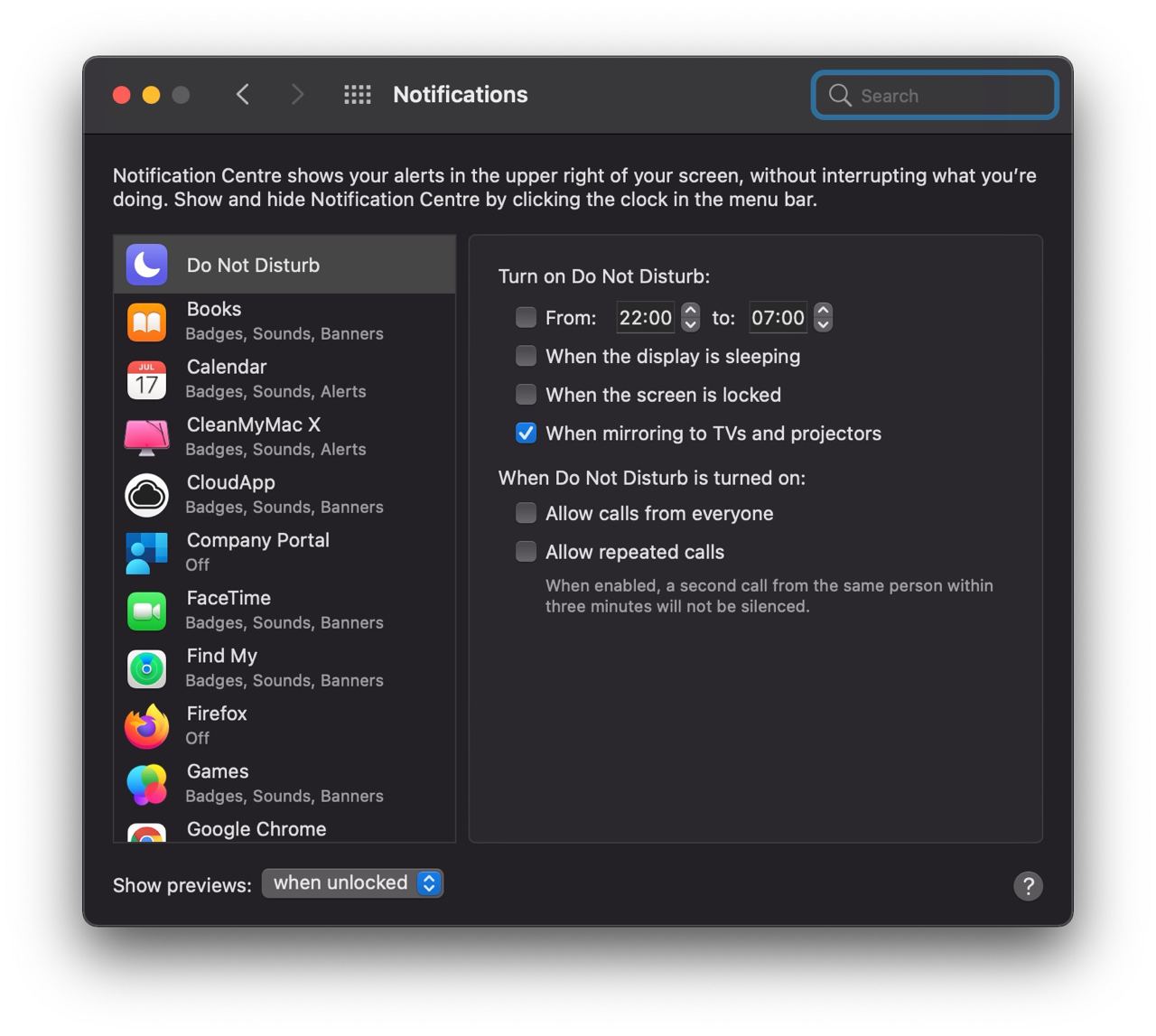This screenshot has height=1036, width=1156.
Task: Select Firefox in the app list
Action: click(x=284, y=727)
